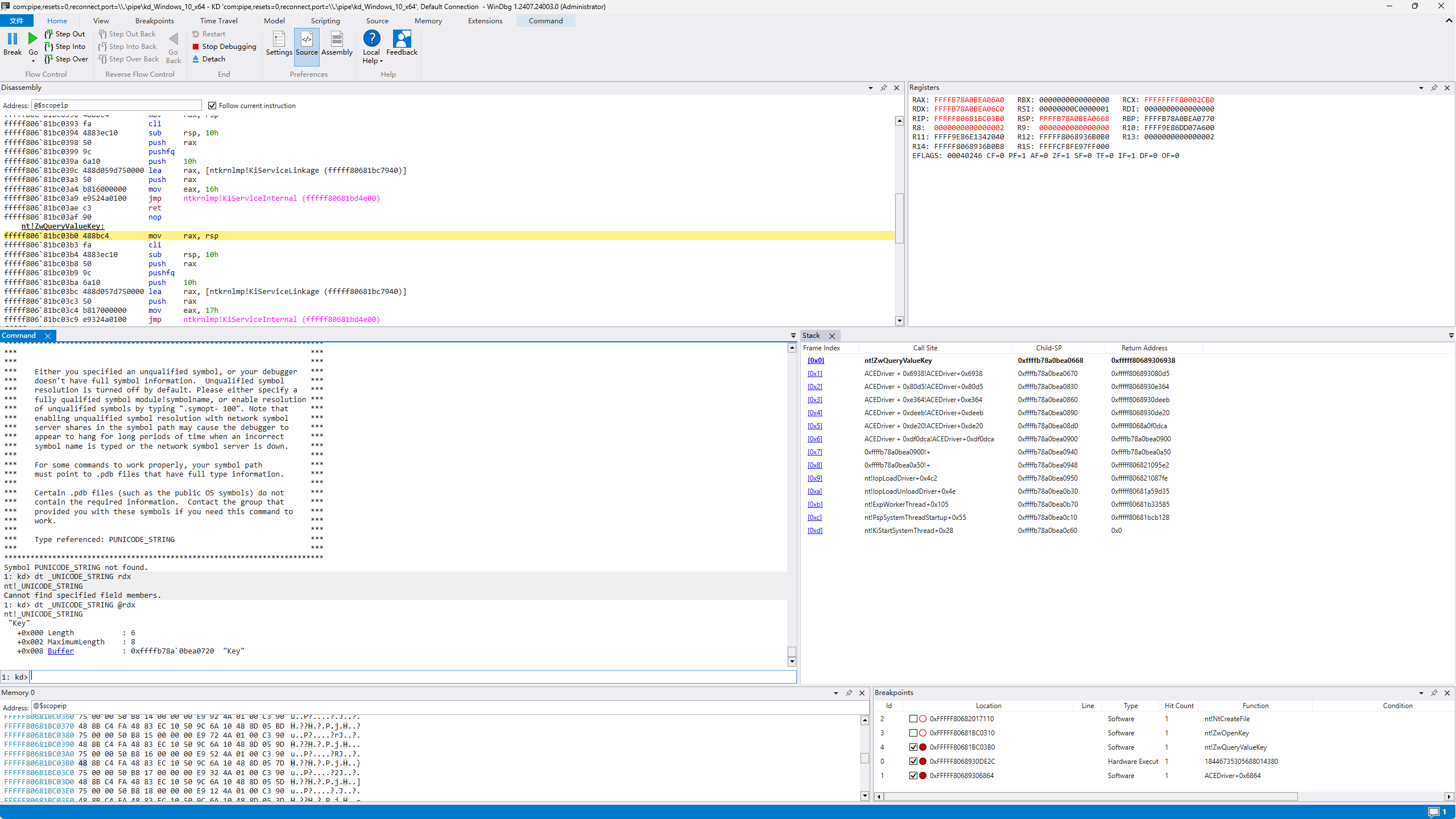This screenshot has height=819, width=1456.
Task: Disable the ACEDriver+0x6864 breakpoint checkbox
Action: pyautogui.click(x=913, y=776)
